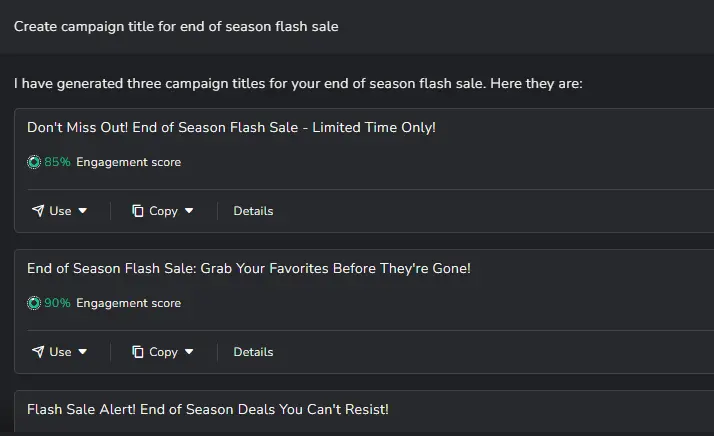Expand the Copy dropdown arrow on first card
The image size is (714, 436).
click(189, 210)
